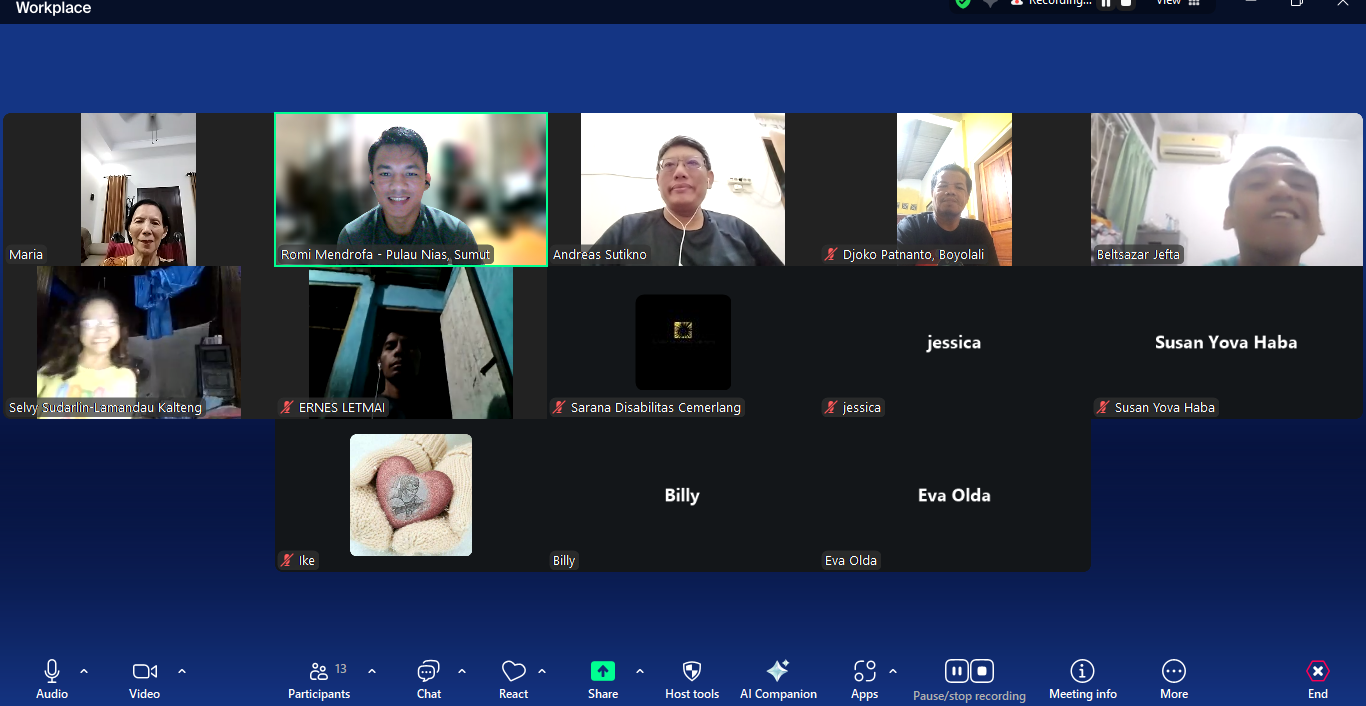Expand the video options chevron

(x=182, y=671)
